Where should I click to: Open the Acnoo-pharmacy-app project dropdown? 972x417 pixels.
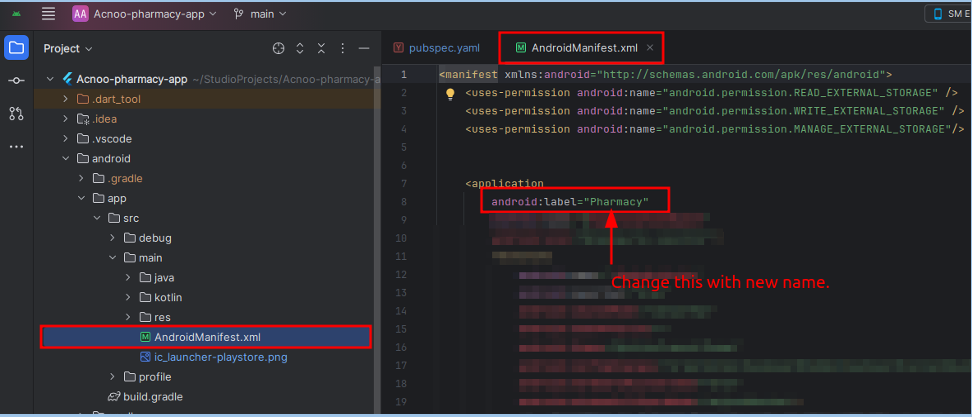140,14
